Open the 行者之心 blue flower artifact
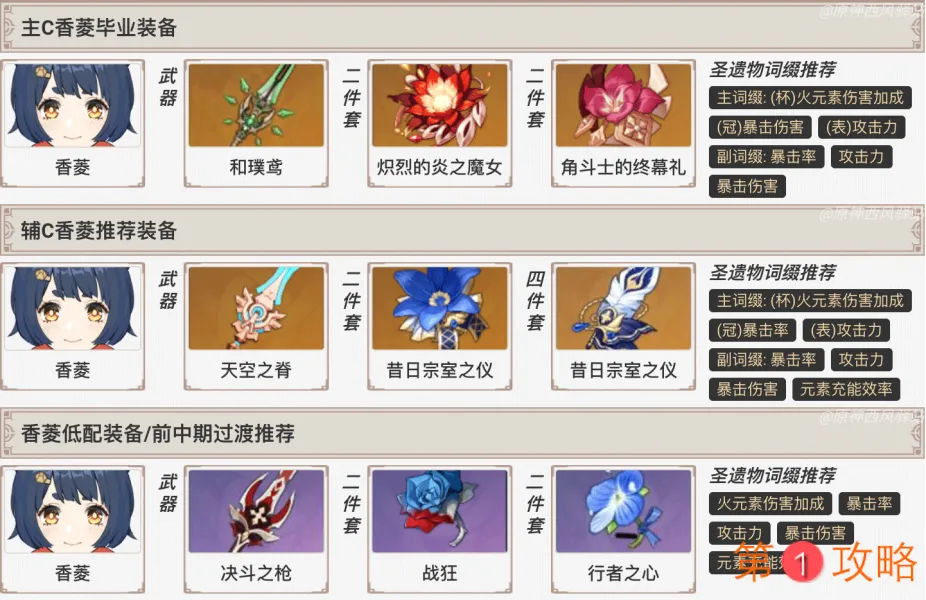The width and height of the screenshot is (926, 600). click(623, 511)
